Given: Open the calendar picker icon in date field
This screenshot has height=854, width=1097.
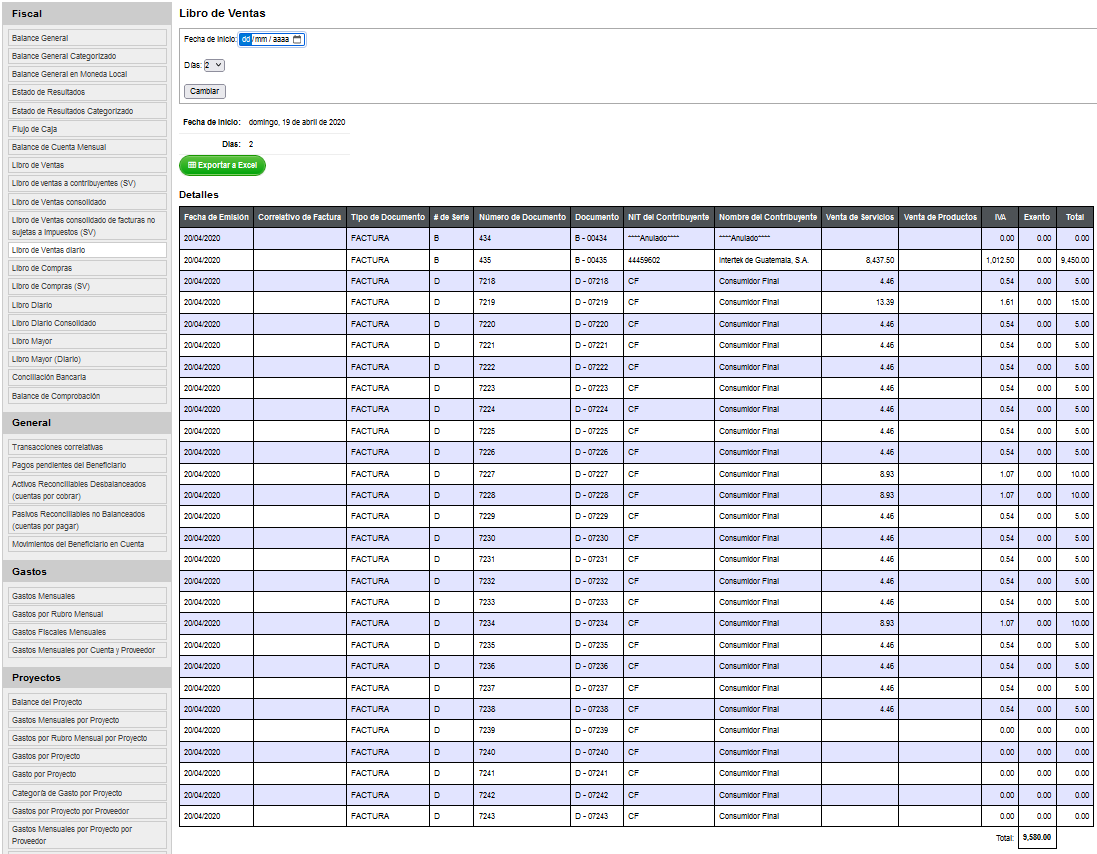Looking at the screenshot, I should pos(297,39).
